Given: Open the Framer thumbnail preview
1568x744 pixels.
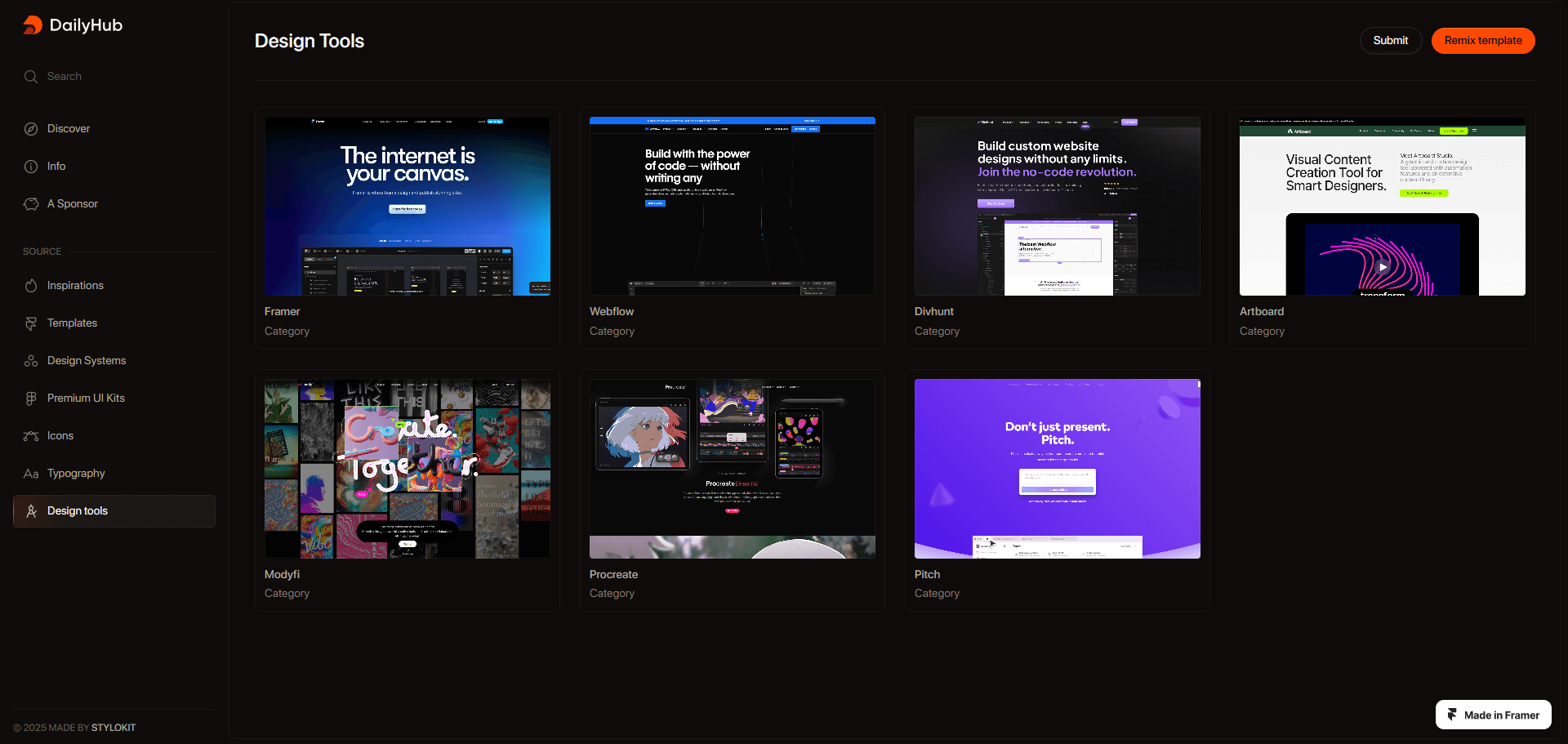Looking at the screenshot, I should 408,207.
